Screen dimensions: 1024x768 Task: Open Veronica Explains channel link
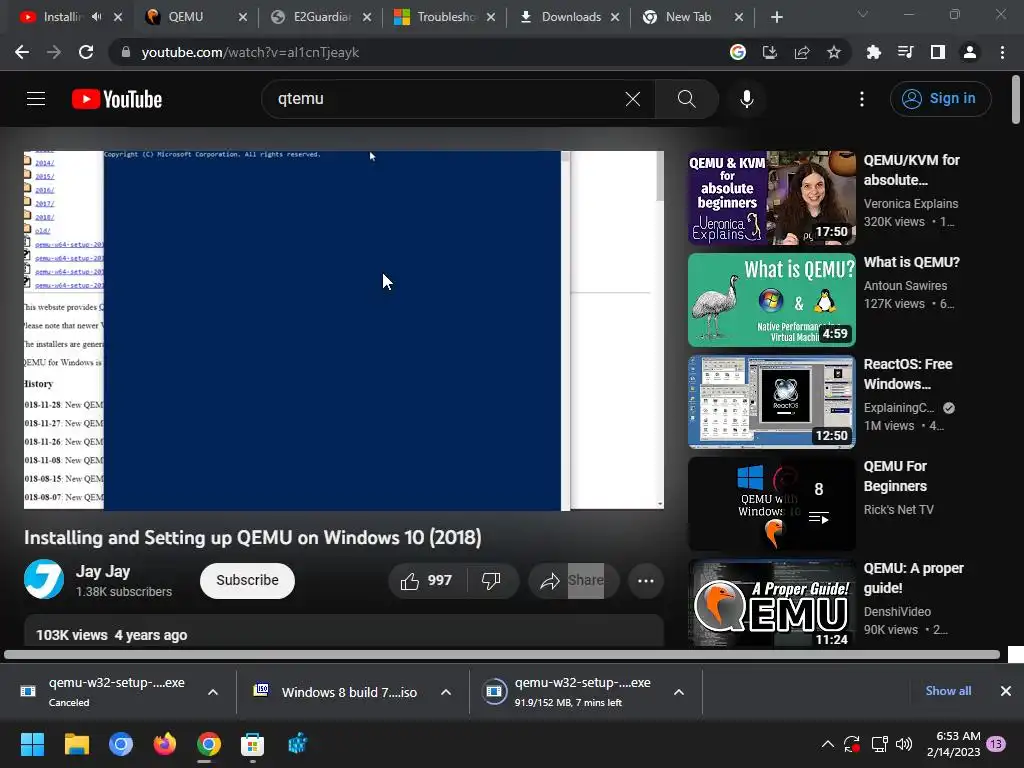pyautogui.click(x=911, y=204)
